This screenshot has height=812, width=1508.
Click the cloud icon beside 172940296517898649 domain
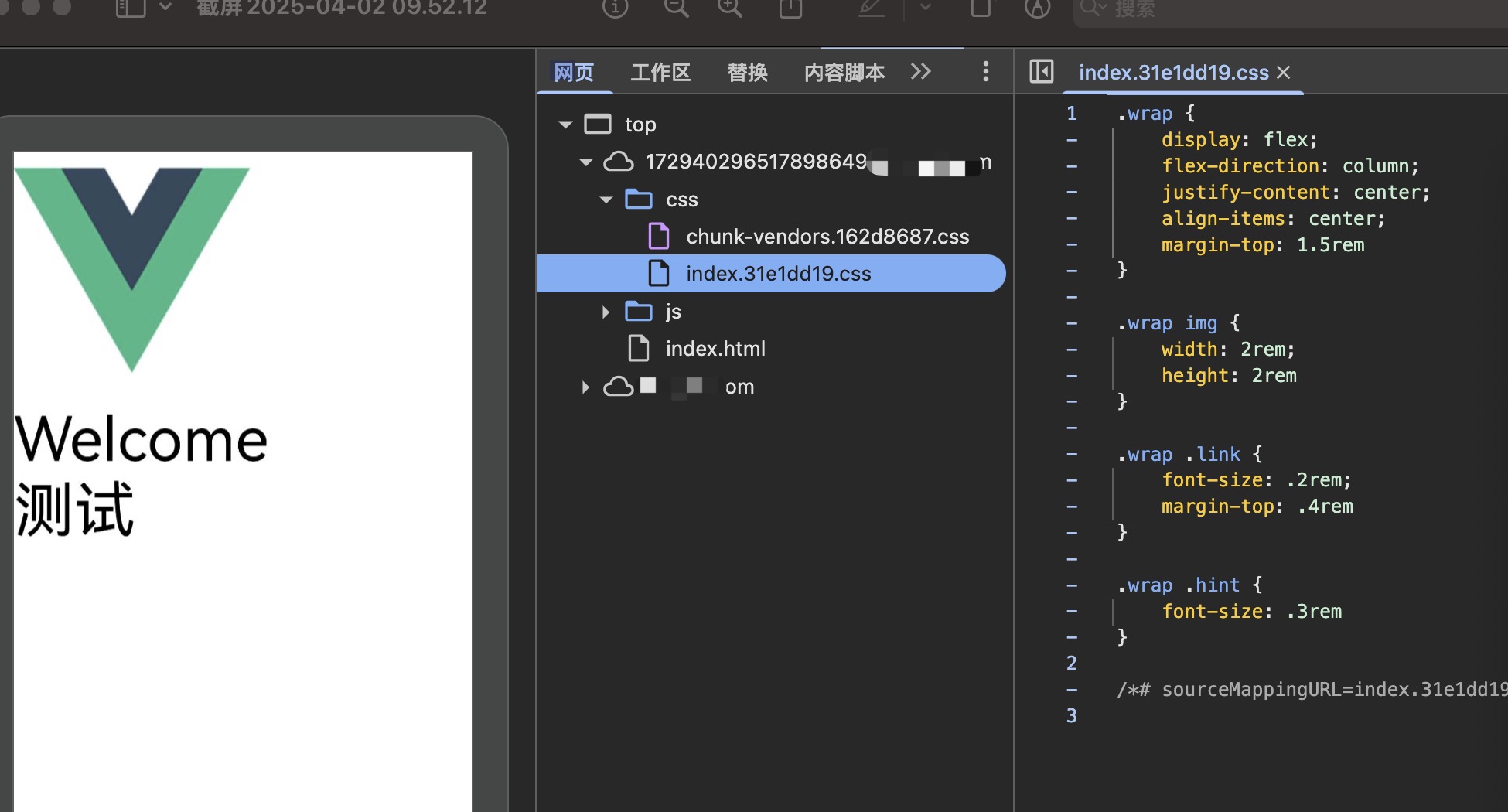click(619, 162)
